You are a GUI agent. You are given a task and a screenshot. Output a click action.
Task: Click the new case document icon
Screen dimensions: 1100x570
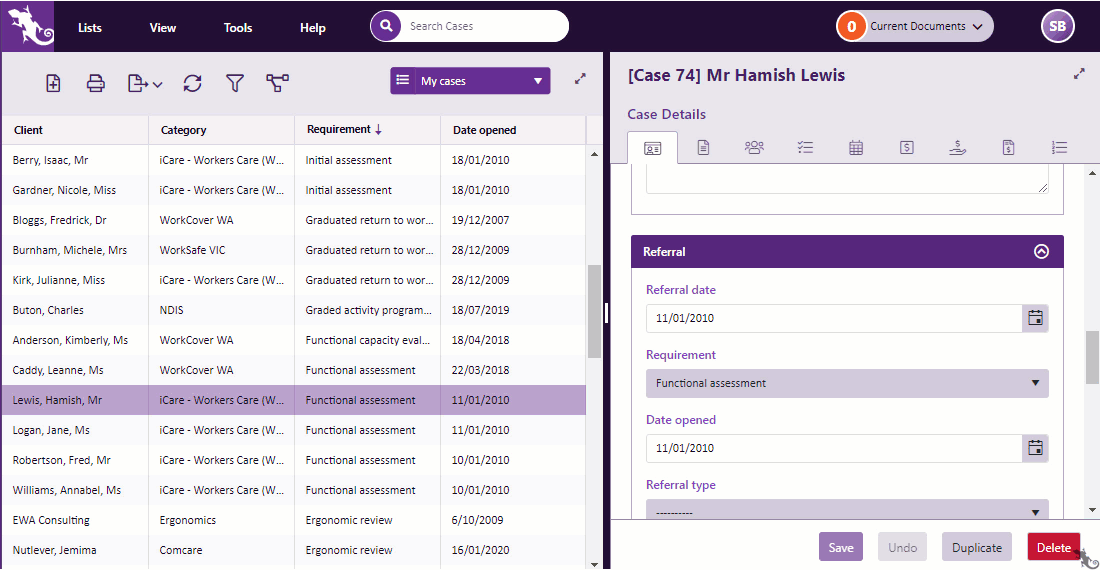pyautogui.click(x=53, y=83)
